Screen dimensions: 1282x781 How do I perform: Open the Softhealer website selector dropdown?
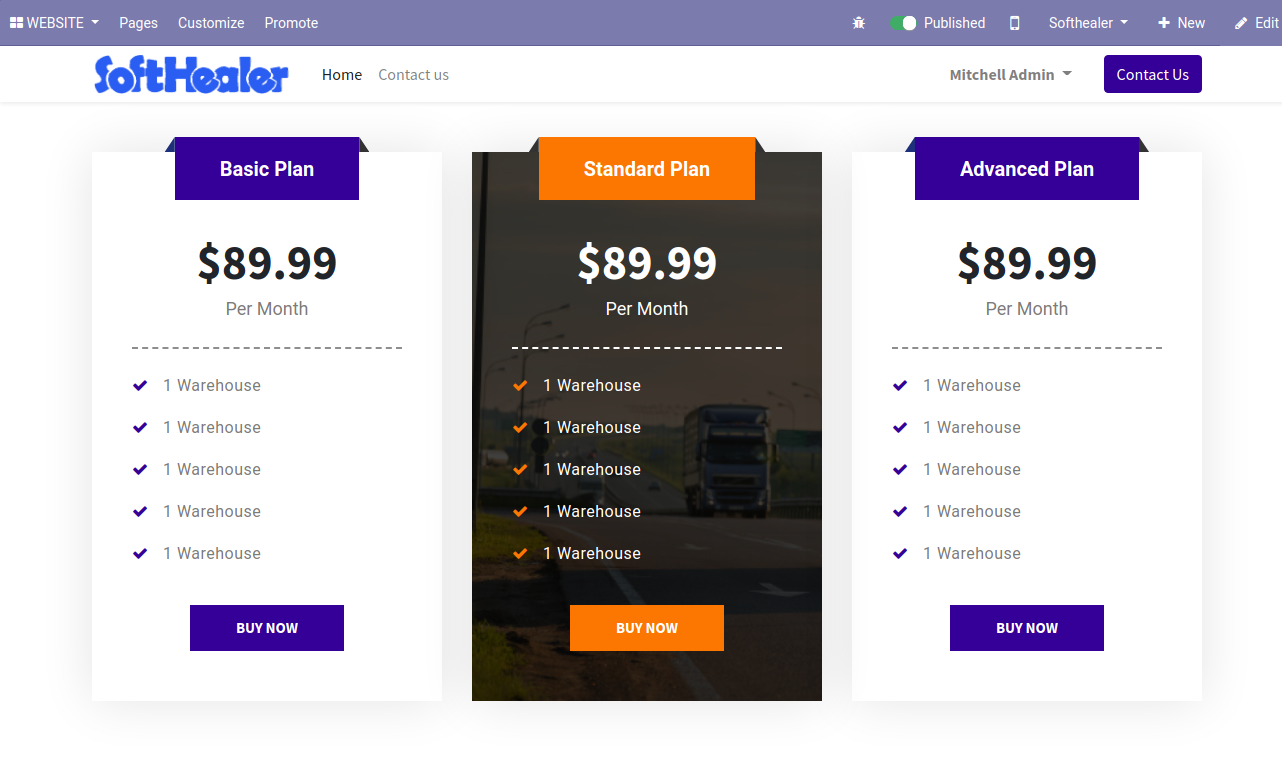tap(1088, 23)
